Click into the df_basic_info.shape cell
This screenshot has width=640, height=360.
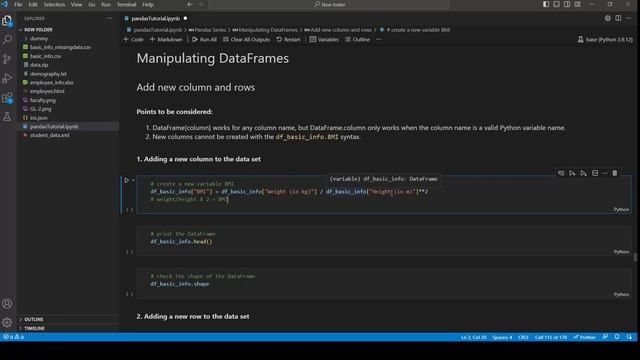click(x=384, y=284)
